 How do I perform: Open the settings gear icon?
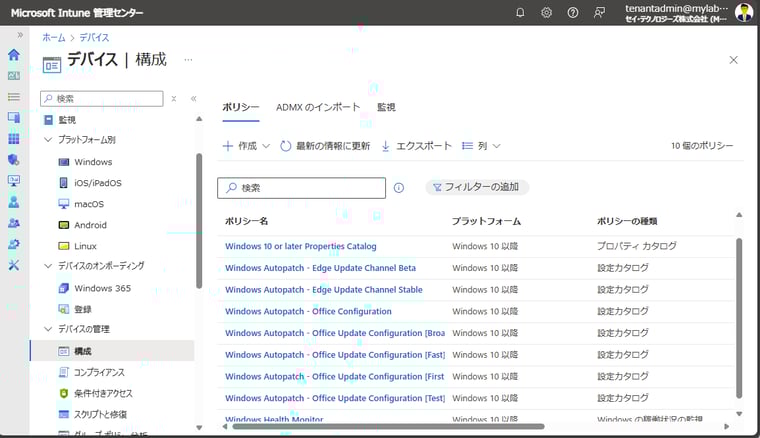coord(546,13)
